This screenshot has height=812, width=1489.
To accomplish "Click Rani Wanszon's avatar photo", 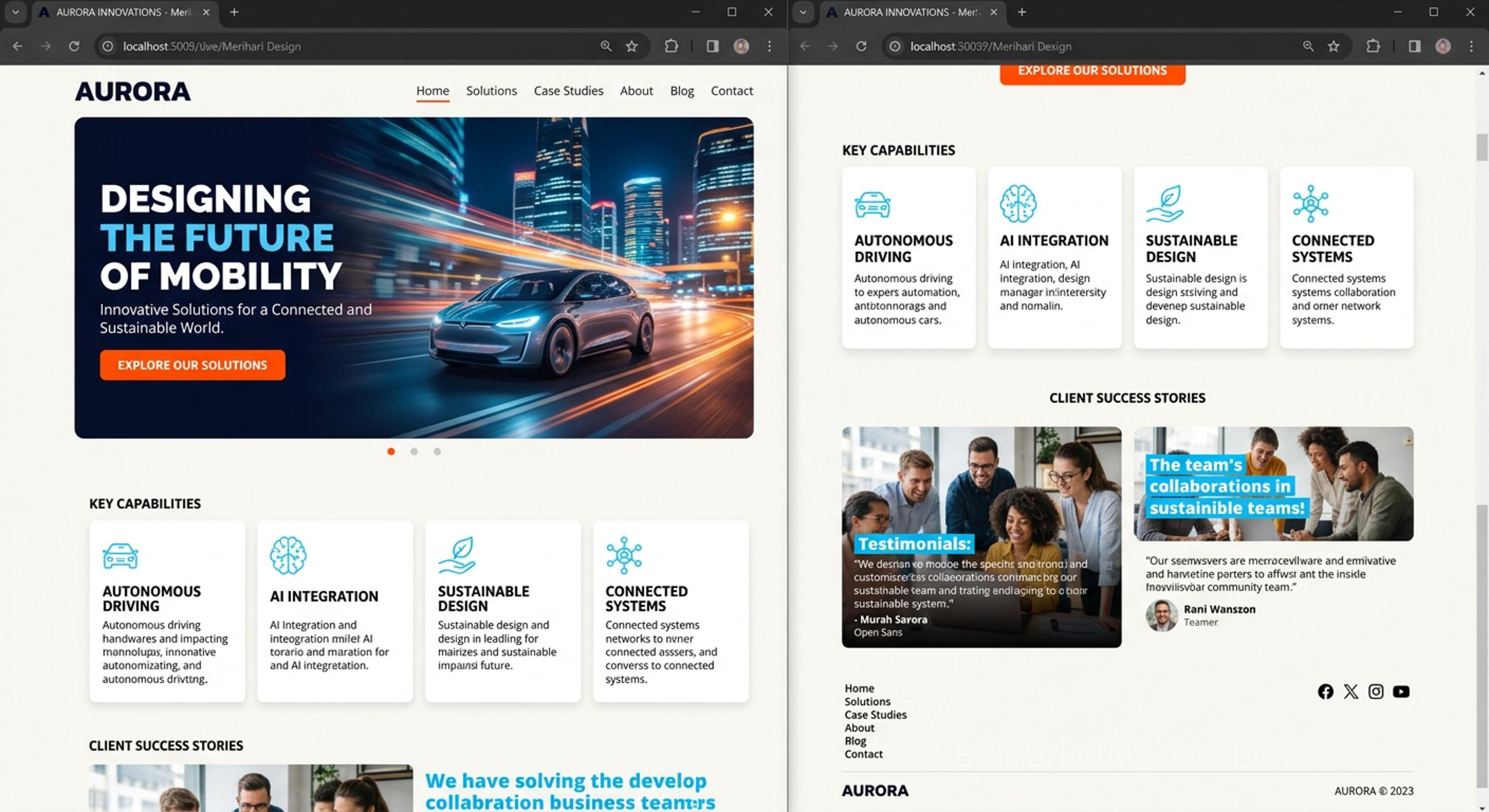I will [x=1162, y=615].
